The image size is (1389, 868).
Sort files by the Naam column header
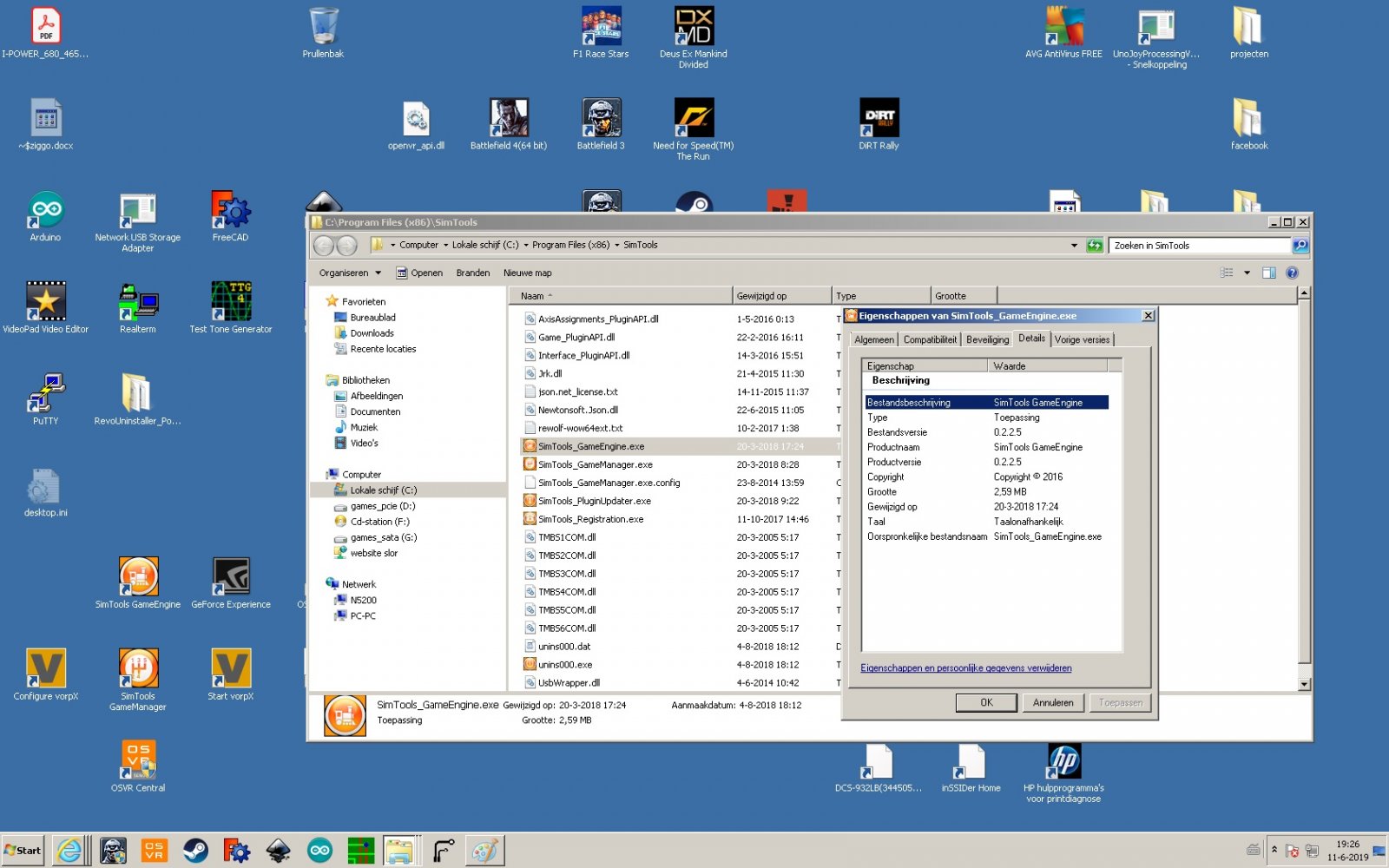point(621,296)
